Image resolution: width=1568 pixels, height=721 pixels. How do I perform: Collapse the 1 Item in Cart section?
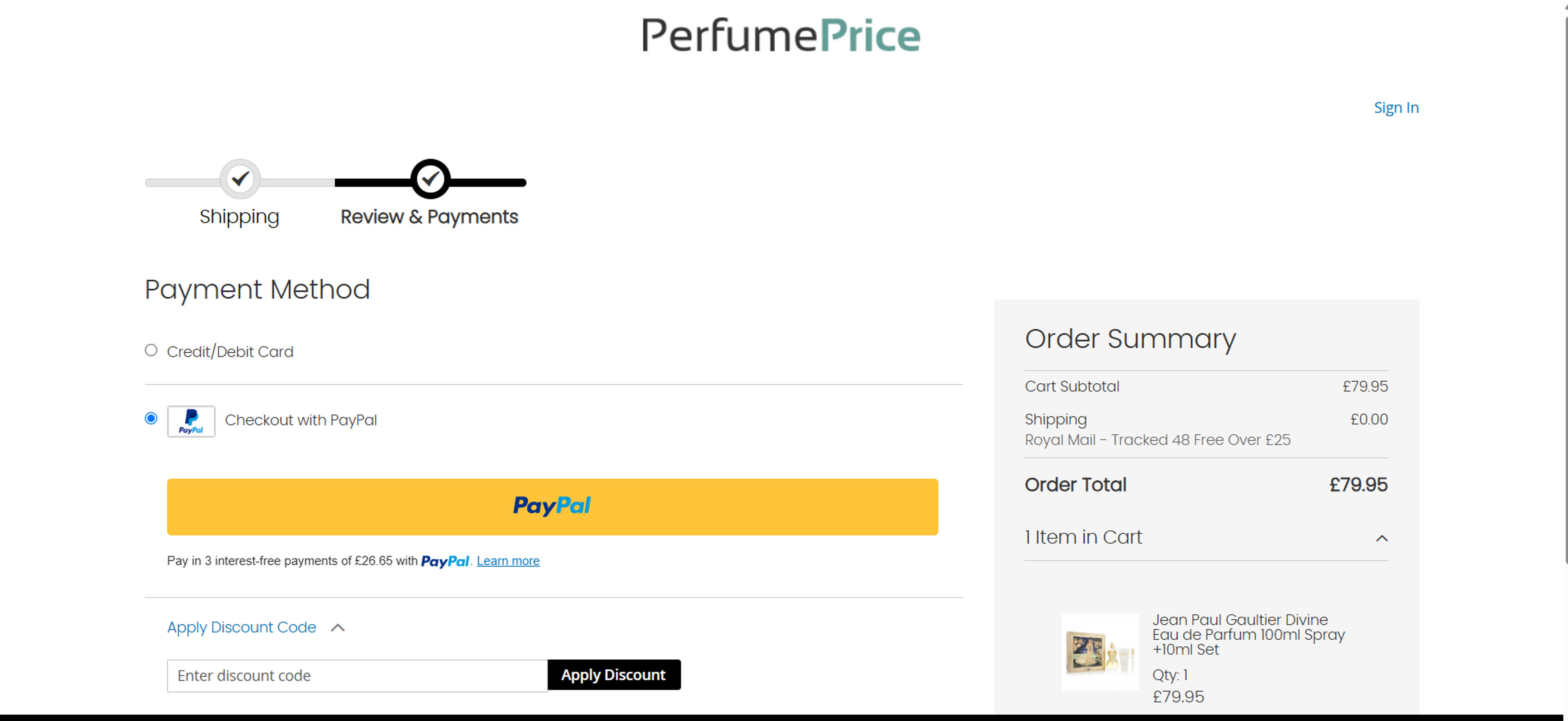(x=1382, y=538)
